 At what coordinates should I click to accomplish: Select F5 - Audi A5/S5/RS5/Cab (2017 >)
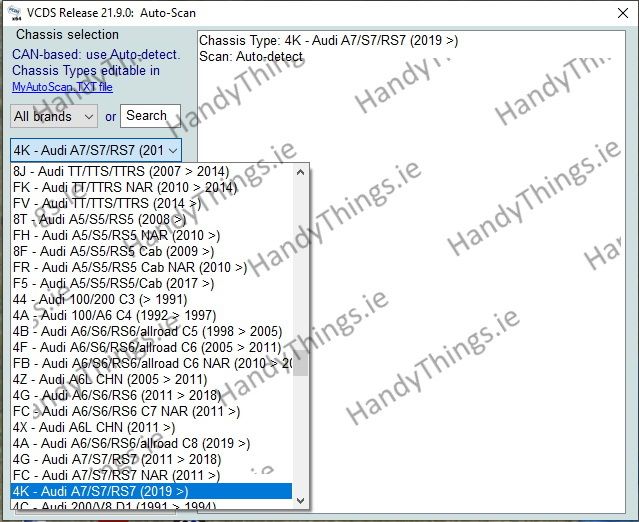click(152, 283)
